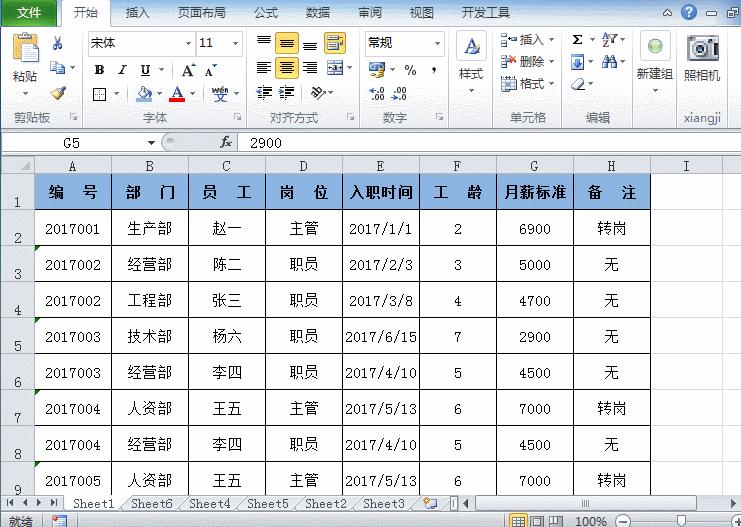This screenshot has height=527, width=741.
Task: Select the Format Painter brush
Action: (x=58, y=93)
